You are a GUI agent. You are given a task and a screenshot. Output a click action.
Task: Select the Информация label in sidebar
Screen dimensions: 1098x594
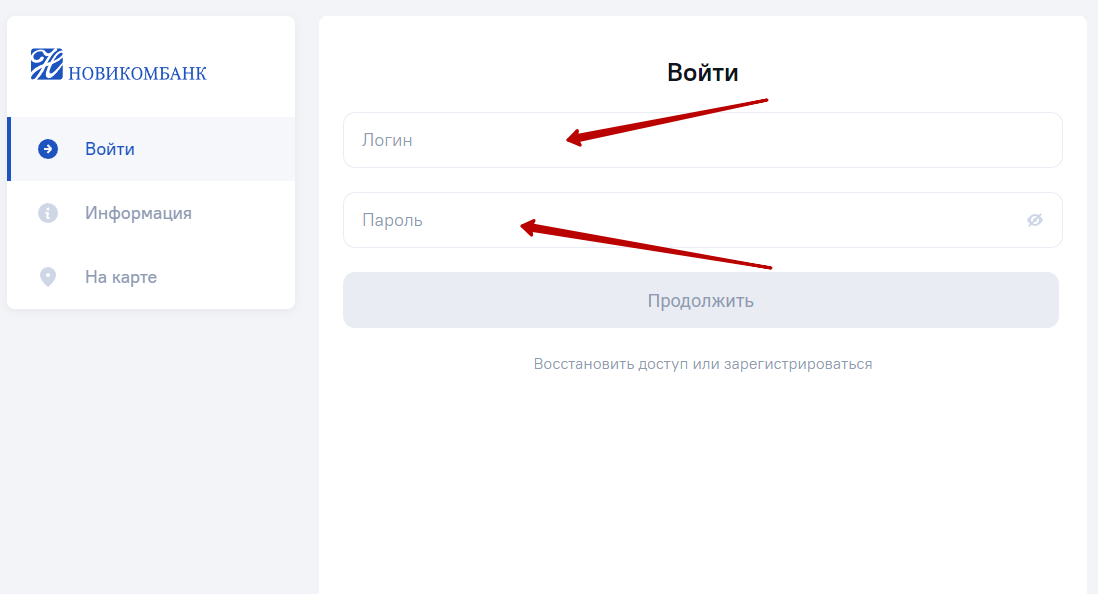139,213
